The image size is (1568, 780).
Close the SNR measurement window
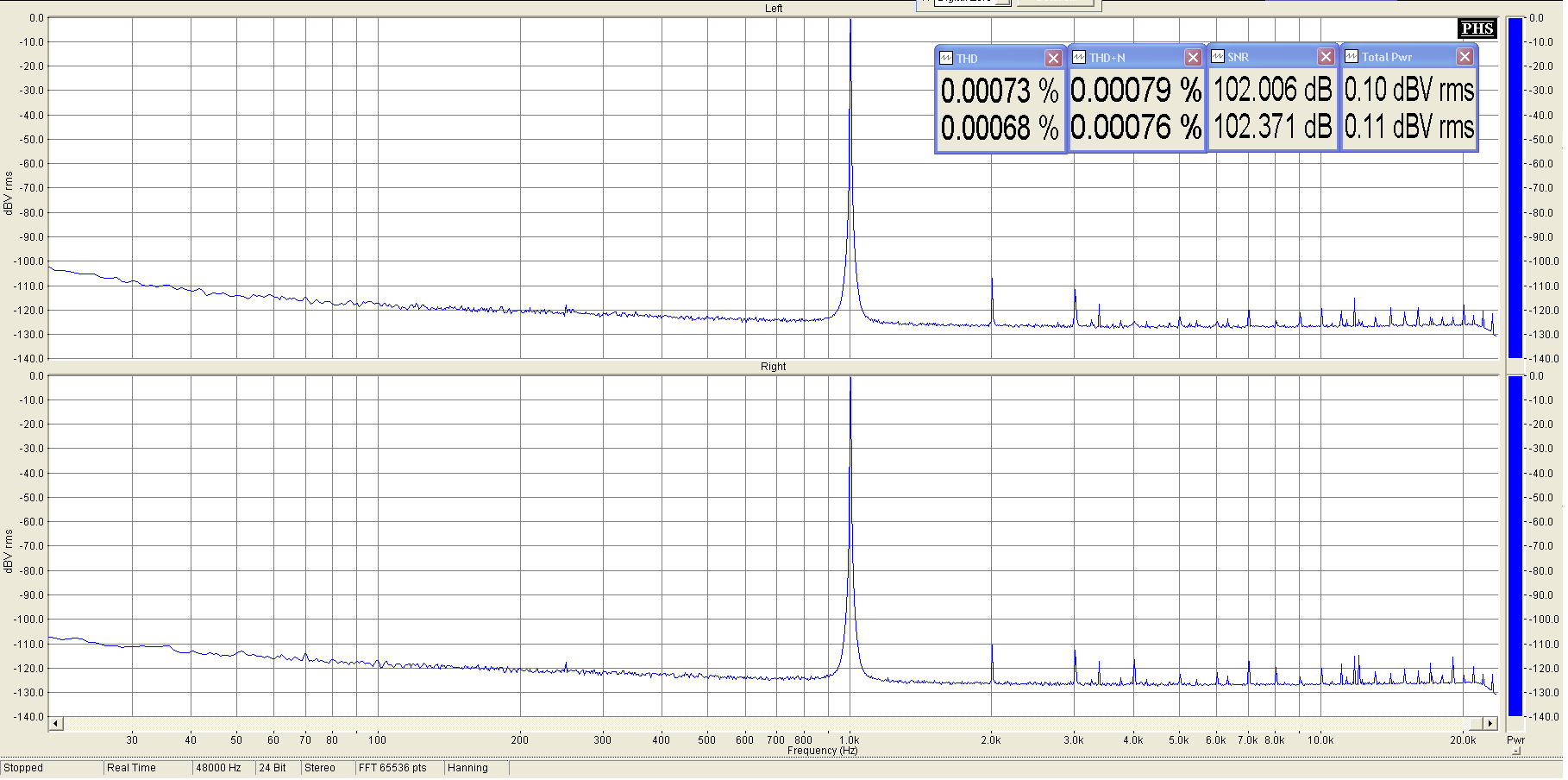pyautogui.click(x=1326, y=57)
